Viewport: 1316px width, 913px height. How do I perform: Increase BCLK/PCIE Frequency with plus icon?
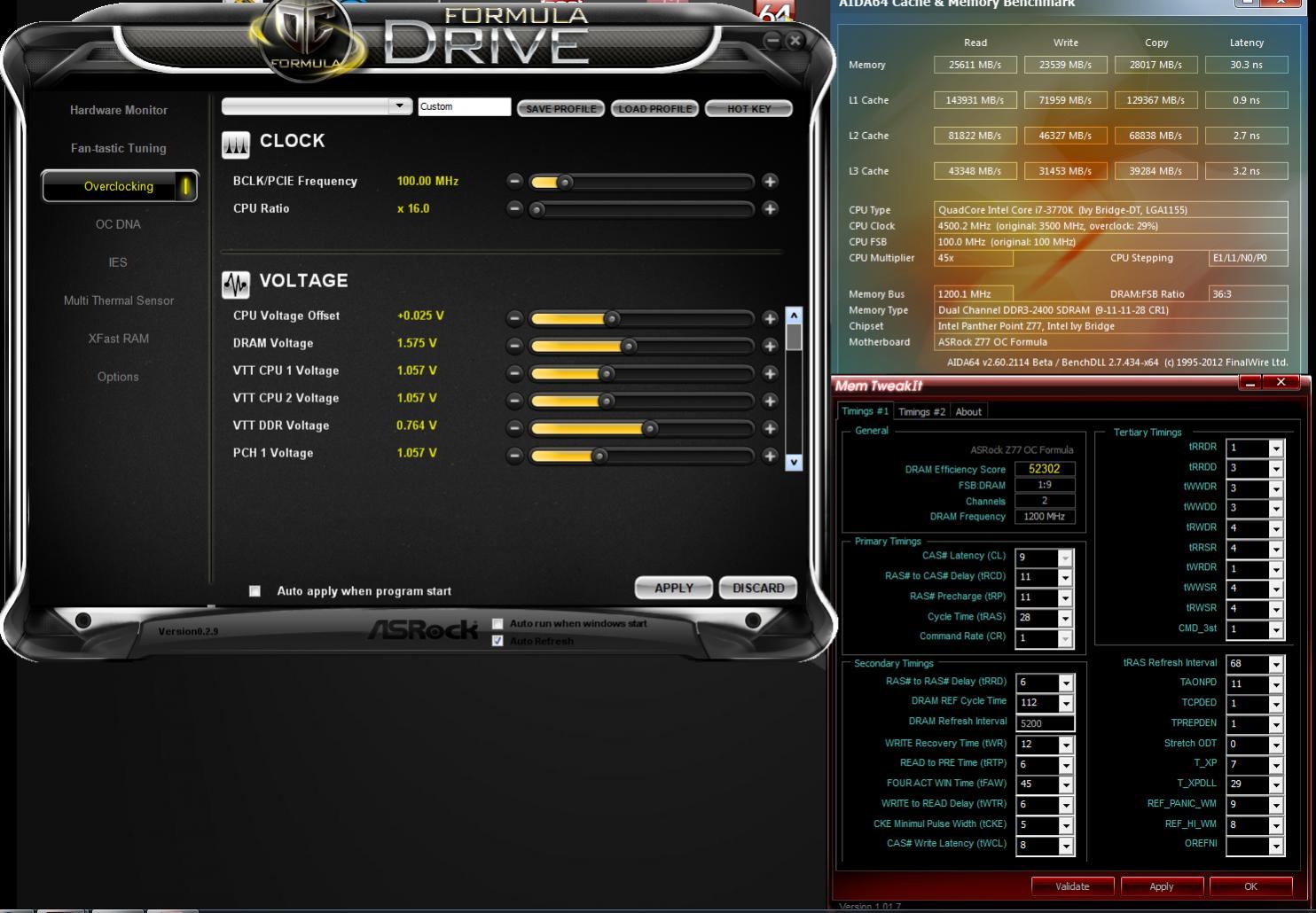pos(770,181)
